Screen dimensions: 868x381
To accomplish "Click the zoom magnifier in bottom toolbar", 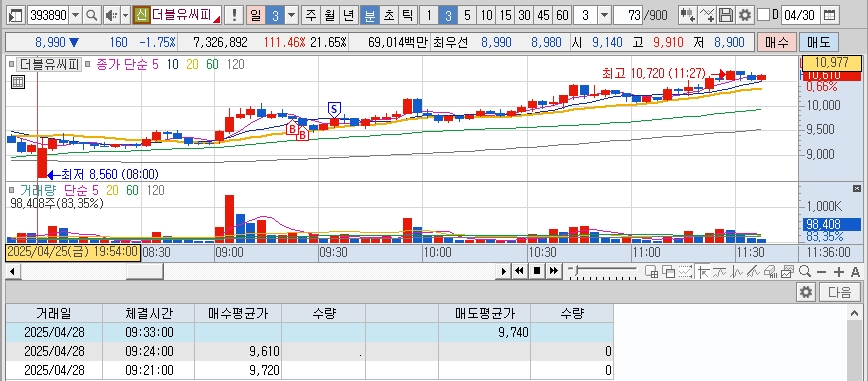I will coord(805,271).
